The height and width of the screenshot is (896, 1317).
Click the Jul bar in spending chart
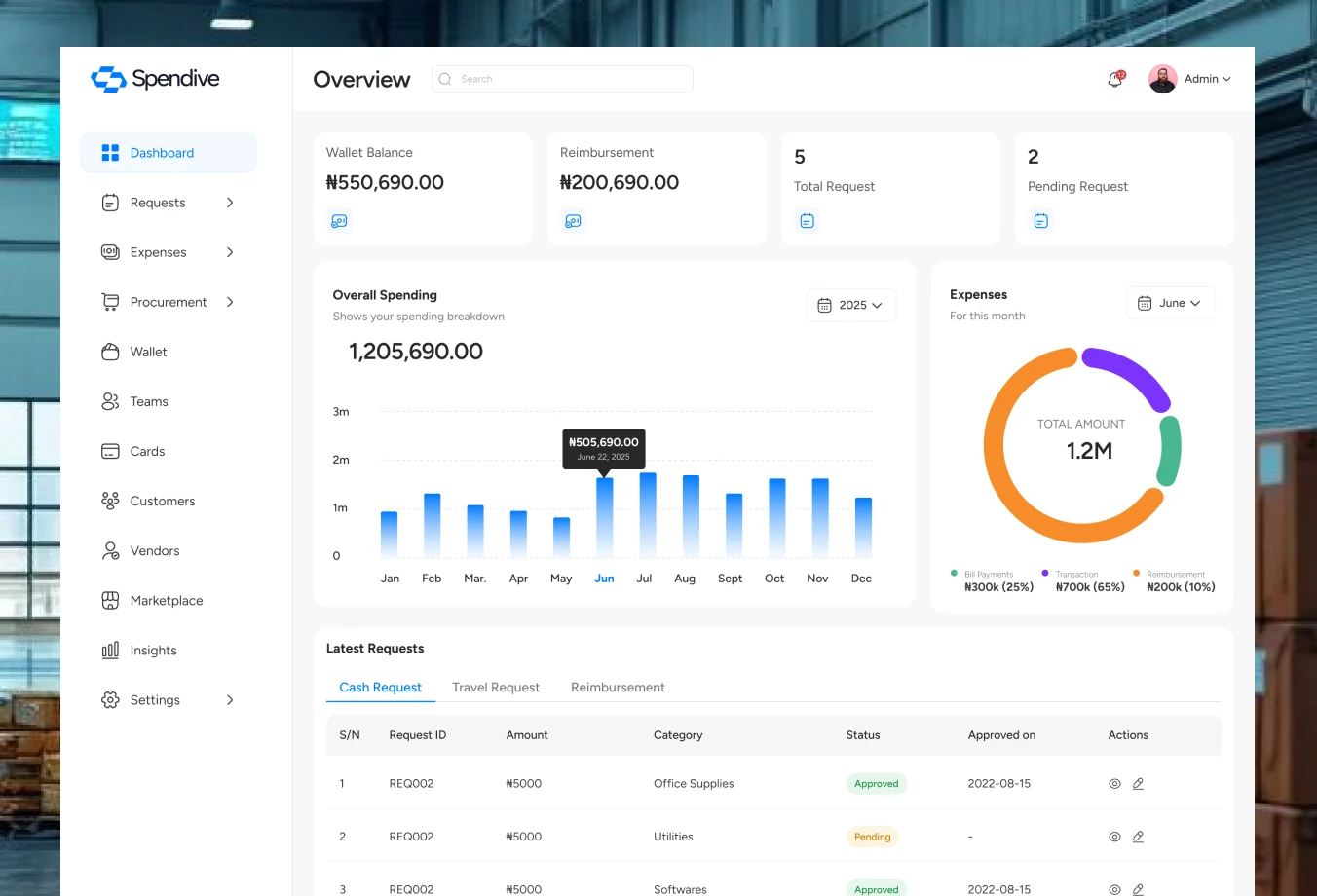(648, 514)
